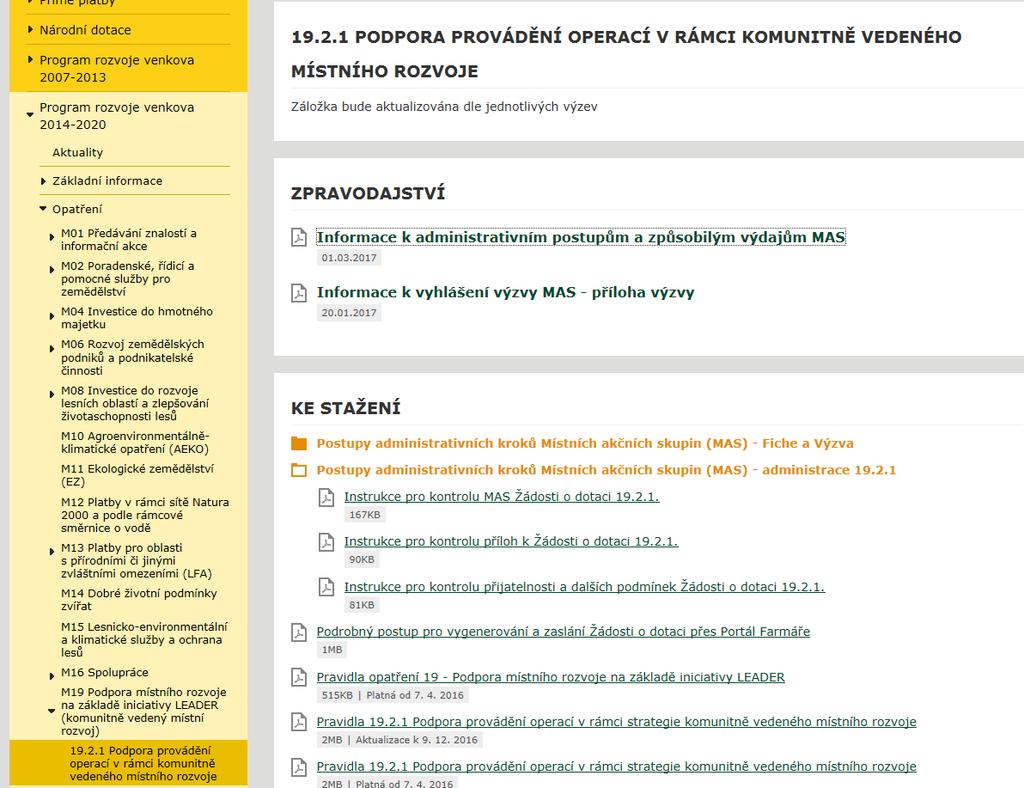Expand M08 Investice do rozvoje lesních oblastí arrow
The image size is (1024, 788).
click(52, 394)
